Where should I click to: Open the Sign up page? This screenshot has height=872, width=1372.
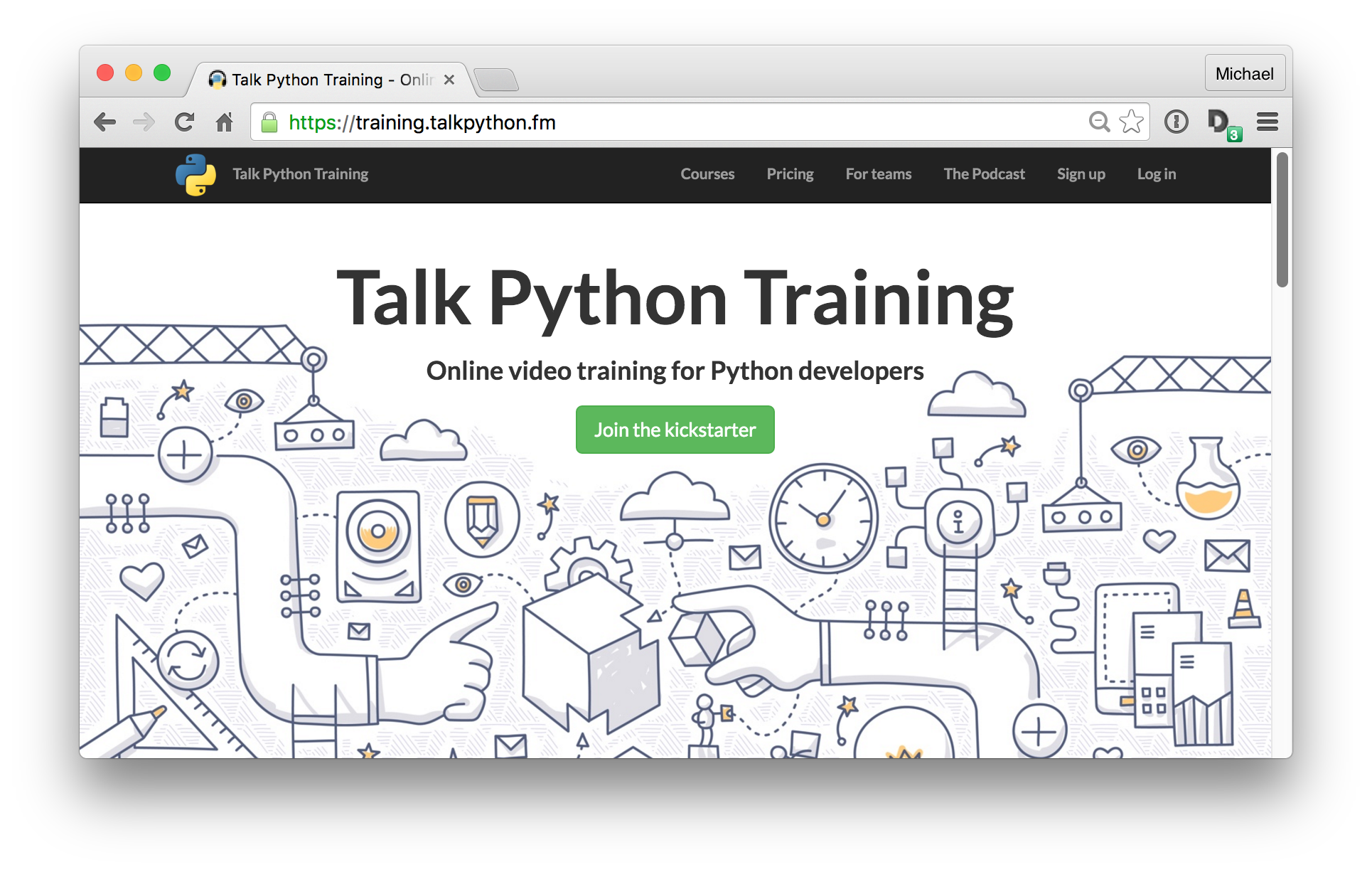[x=1081, y=174]
